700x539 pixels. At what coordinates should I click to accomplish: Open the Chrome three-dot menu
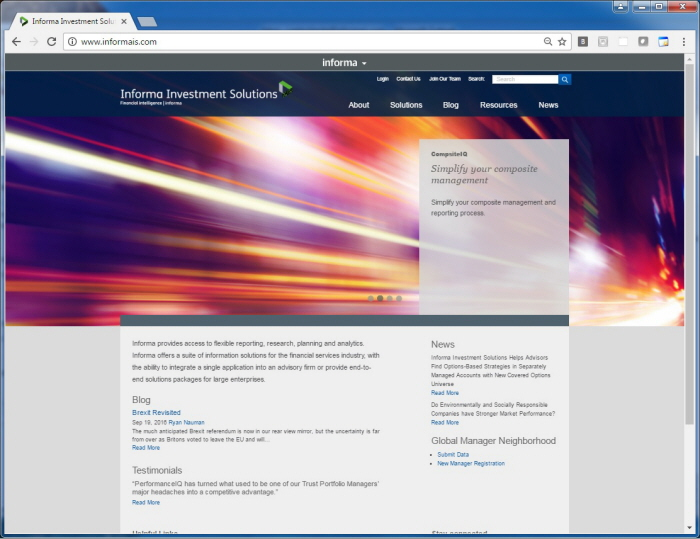(683, 42)
